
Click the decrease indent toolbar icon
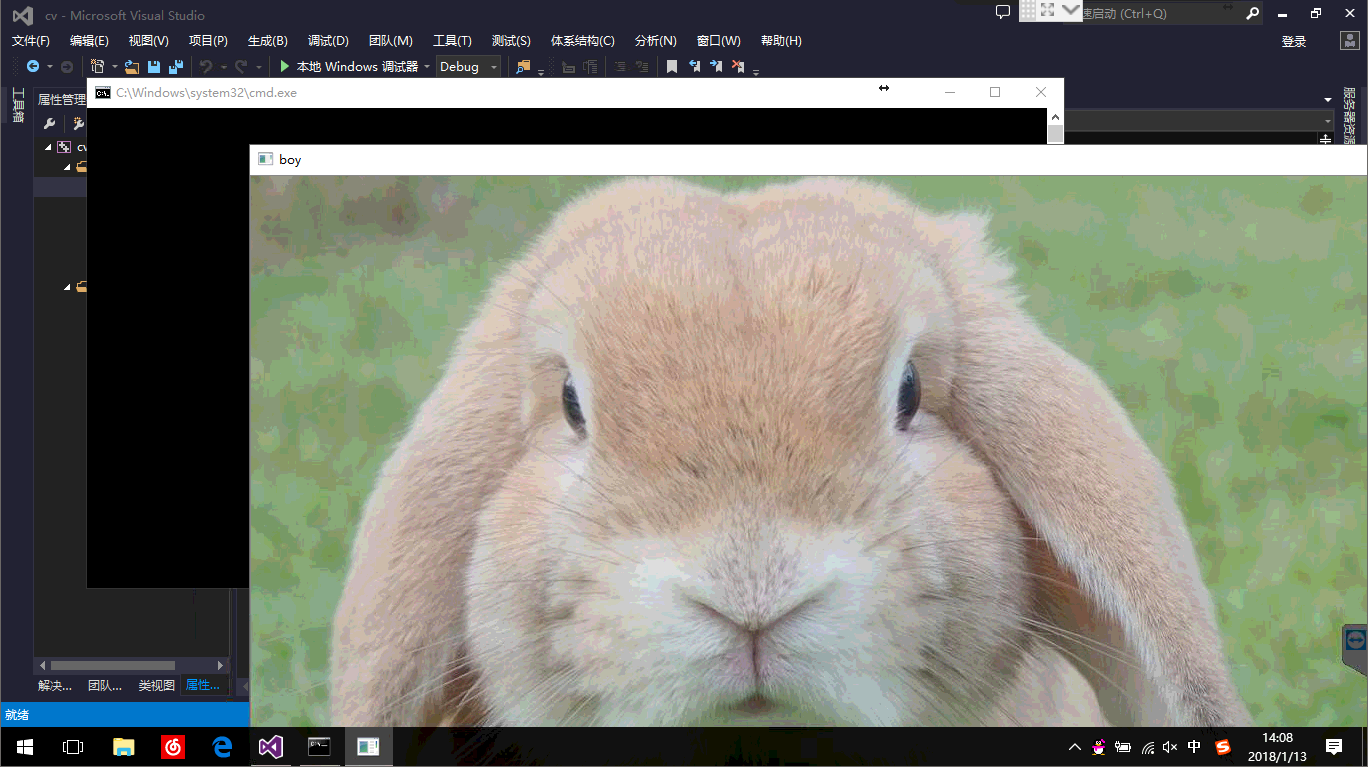tap(568, 66)
